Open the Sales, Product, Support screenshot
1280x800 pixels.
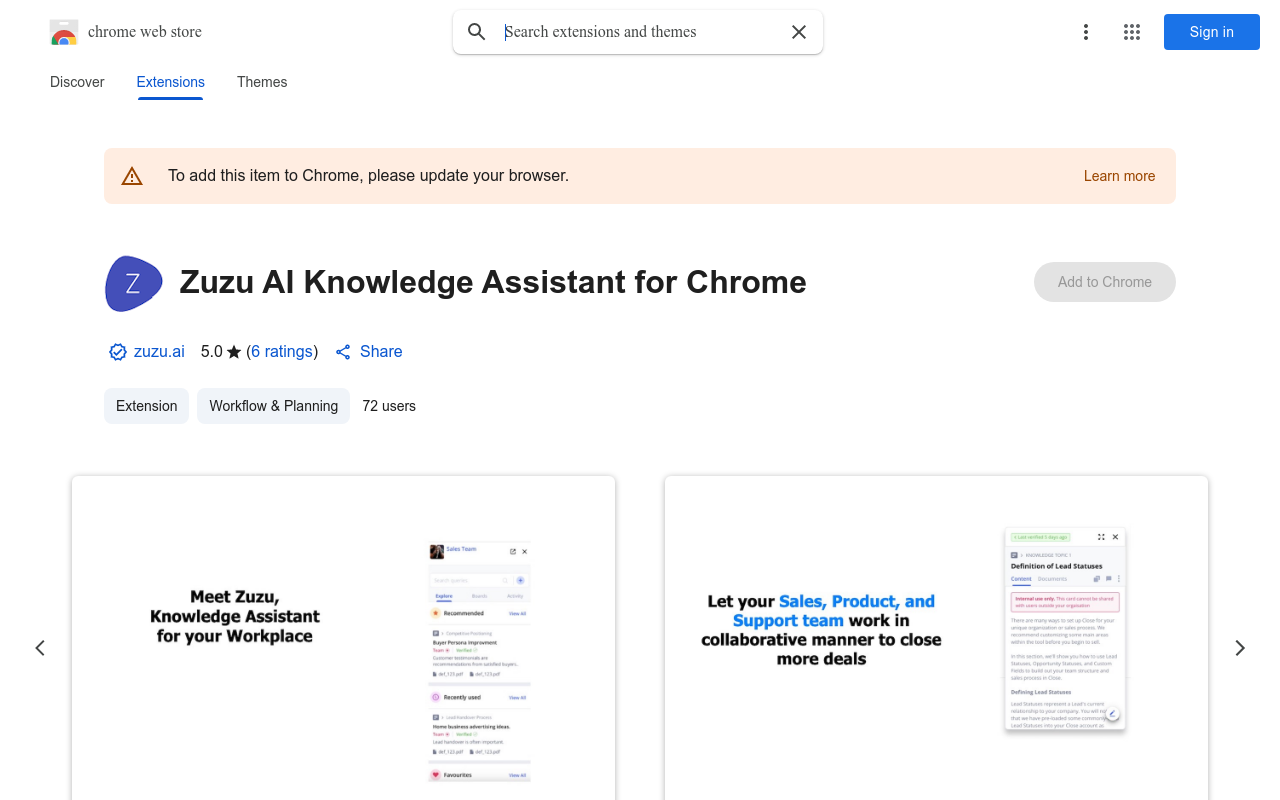coord(936,638)
